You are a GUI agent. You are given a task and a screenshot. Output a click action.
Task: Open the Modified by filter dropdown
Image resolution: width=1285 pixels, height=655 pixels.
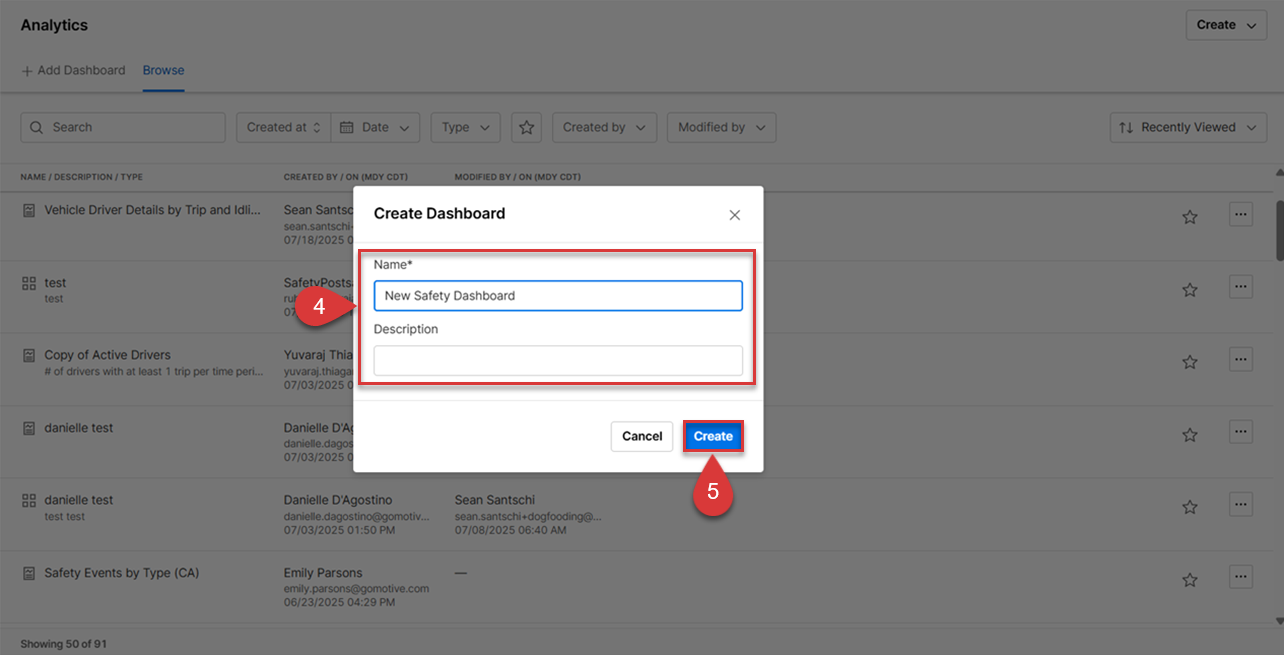[721, 127]
